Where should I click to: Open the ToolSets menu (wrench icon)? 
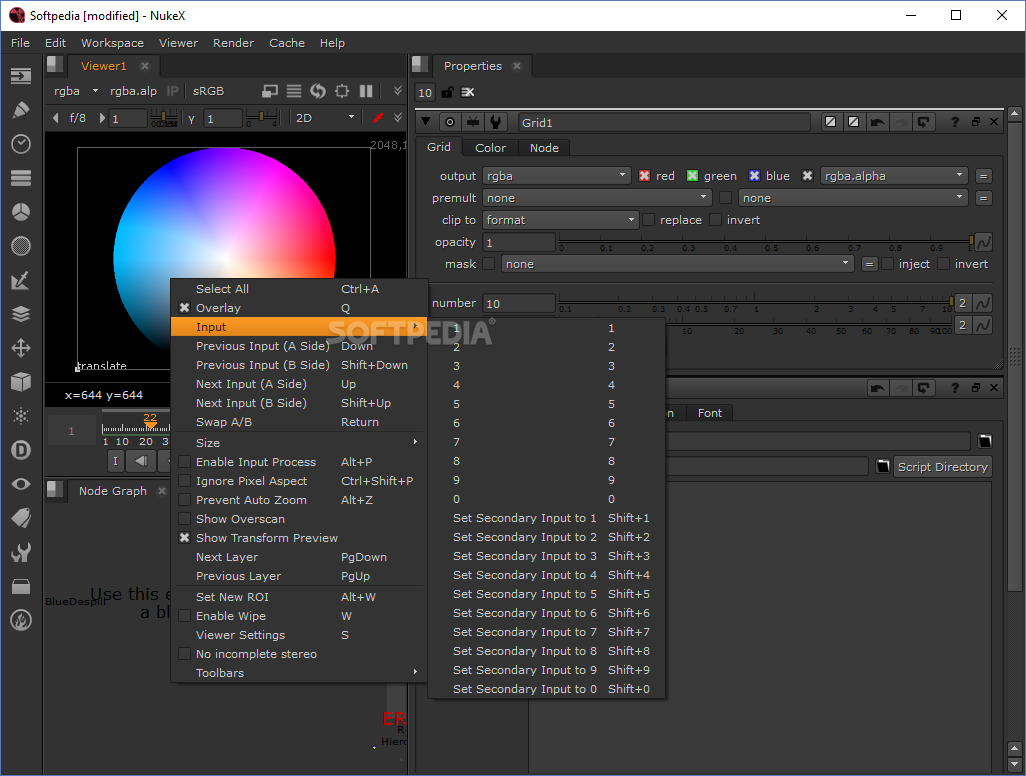(x=21, y=552)
